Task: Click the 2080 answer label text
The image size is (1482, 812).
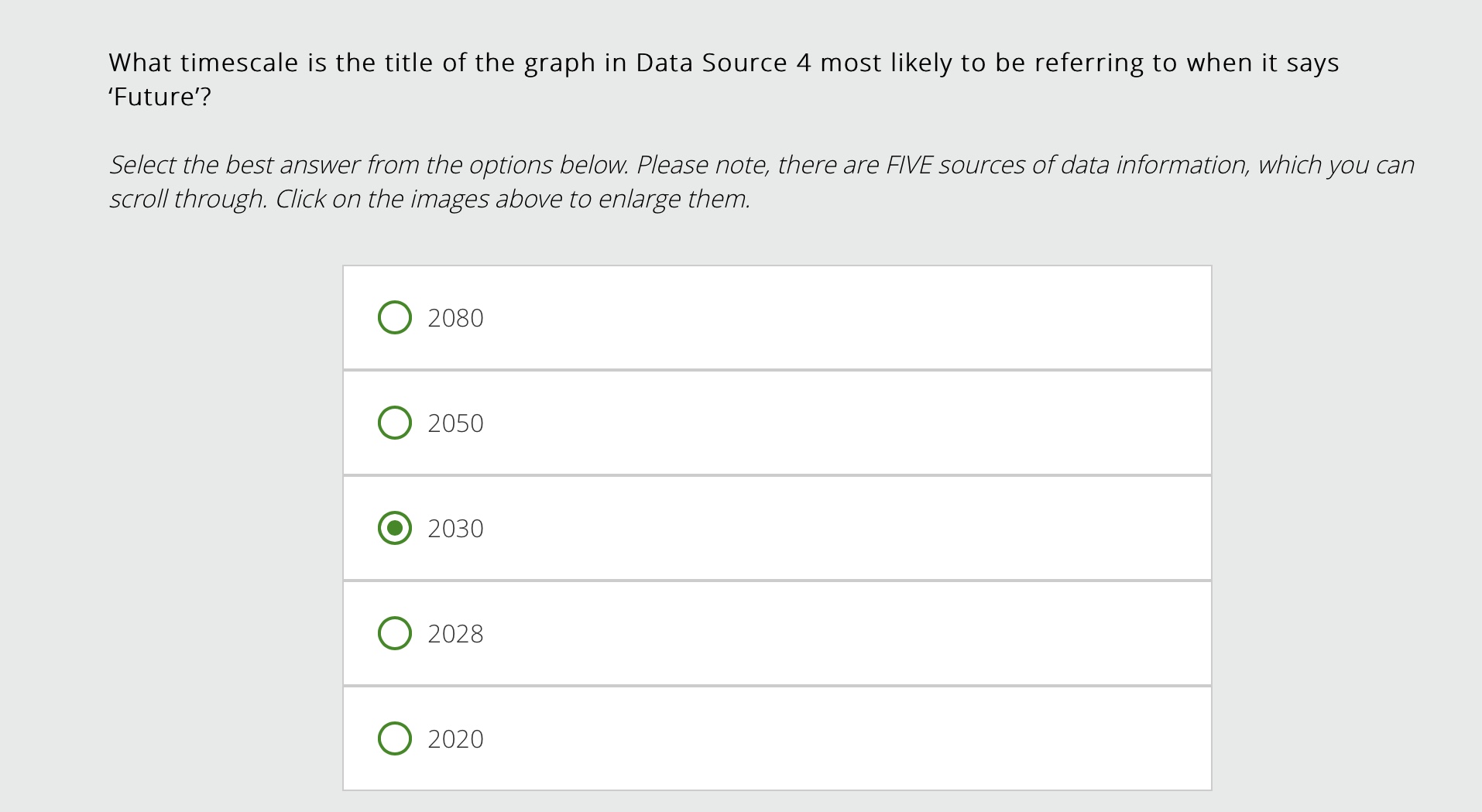Action: click(x=455, y=317)
